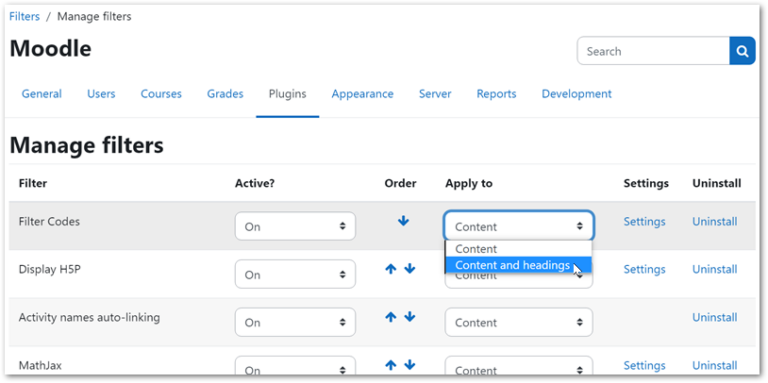Move MathJax filter down
The width and height of the screenshot is (768, 383).
pyautogui.click(x=410, y=365)
